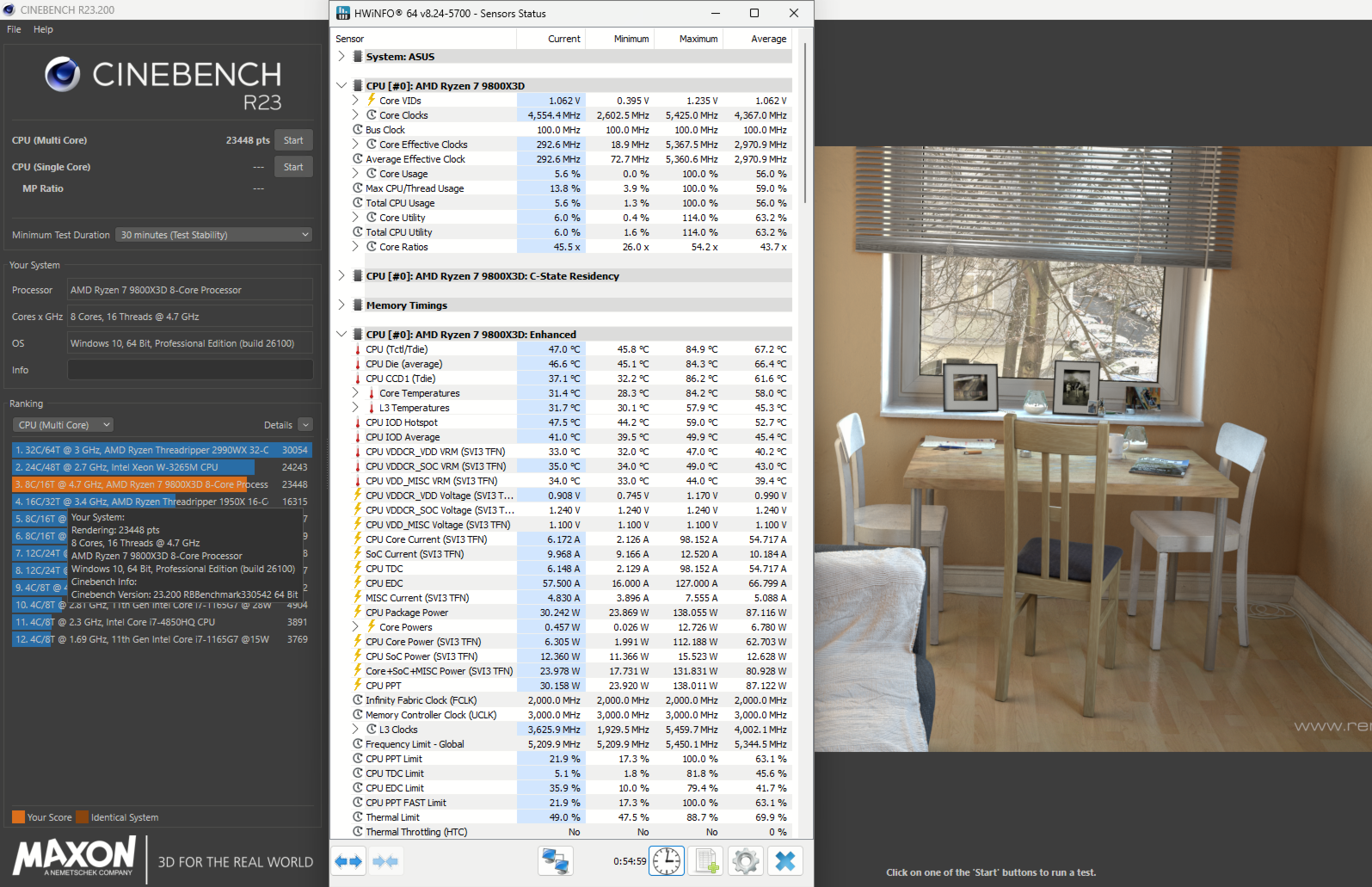Start the CPU (Single Core) test
The image size is (1372, 887).
[293, 167]
